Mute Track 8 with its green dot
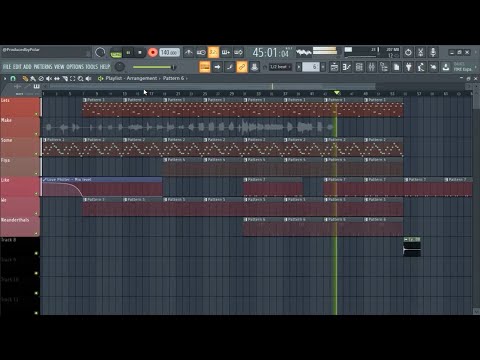 pos(36,253)
